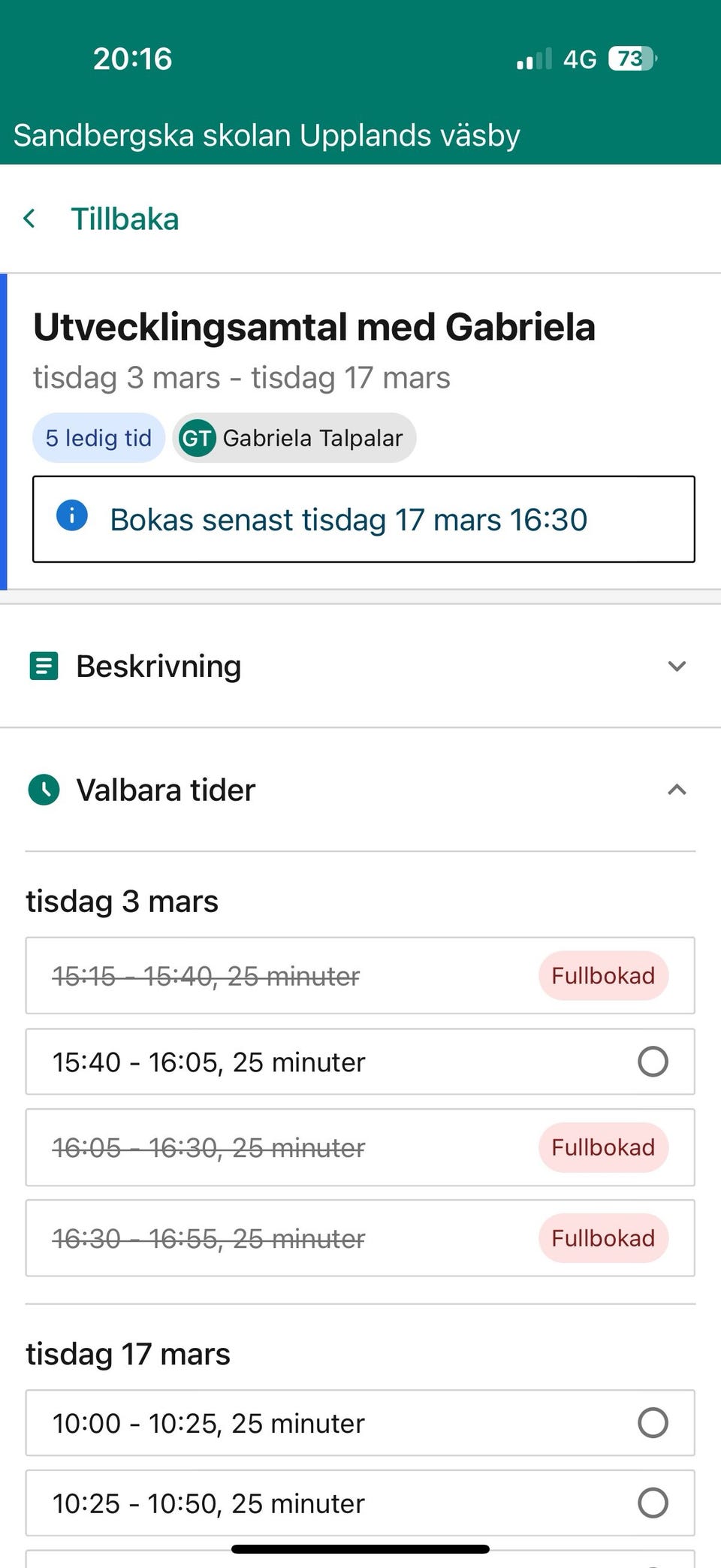Tap the green clock icon

point(44,790)
